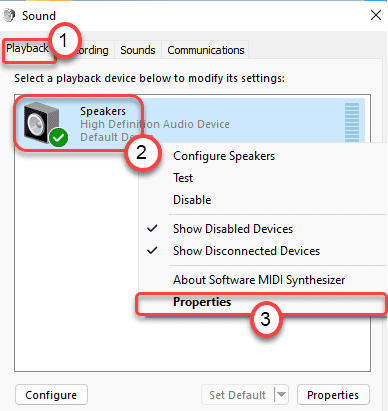
Task: Open About Software MIDI Synthesizer
Action: (259, 280)
